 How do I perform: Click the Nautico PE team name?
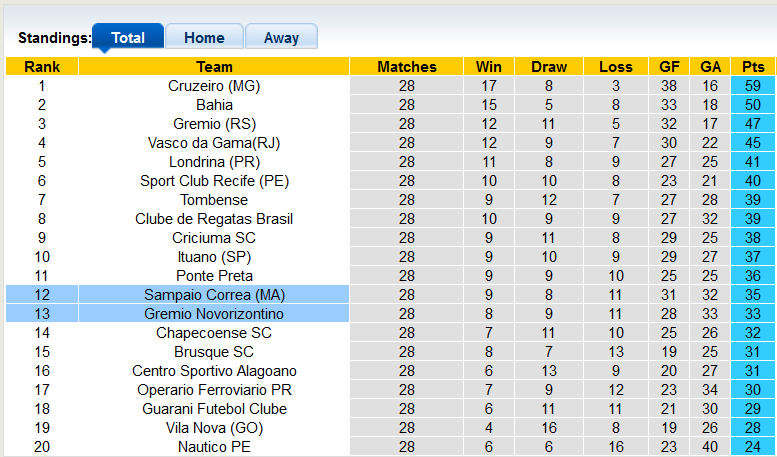click(214, 447)
